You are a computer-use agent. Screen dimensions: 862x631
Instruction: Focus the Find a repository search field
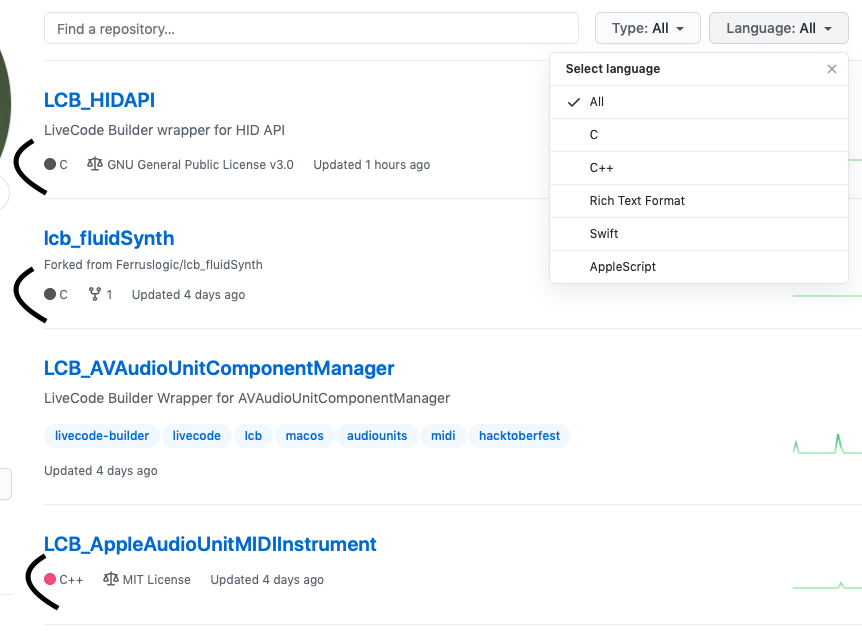[x=311, y=29]
